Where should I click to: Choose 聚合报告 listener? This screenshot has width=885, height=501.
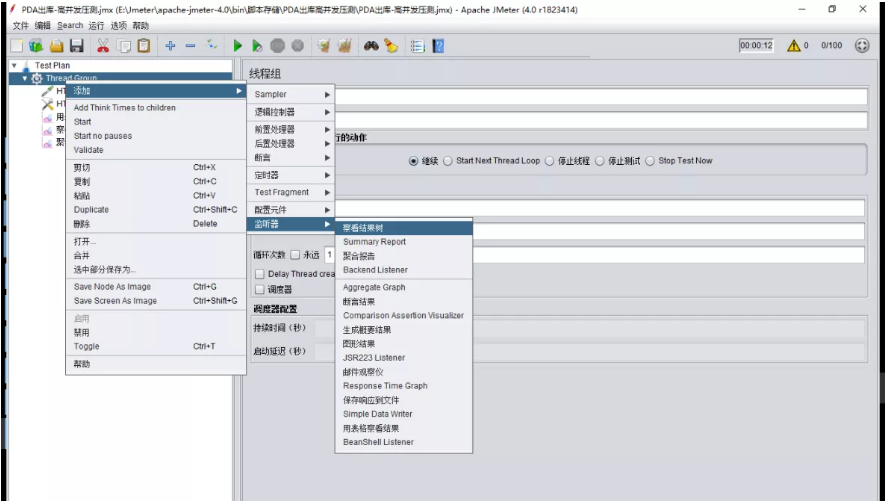point(404,256)
